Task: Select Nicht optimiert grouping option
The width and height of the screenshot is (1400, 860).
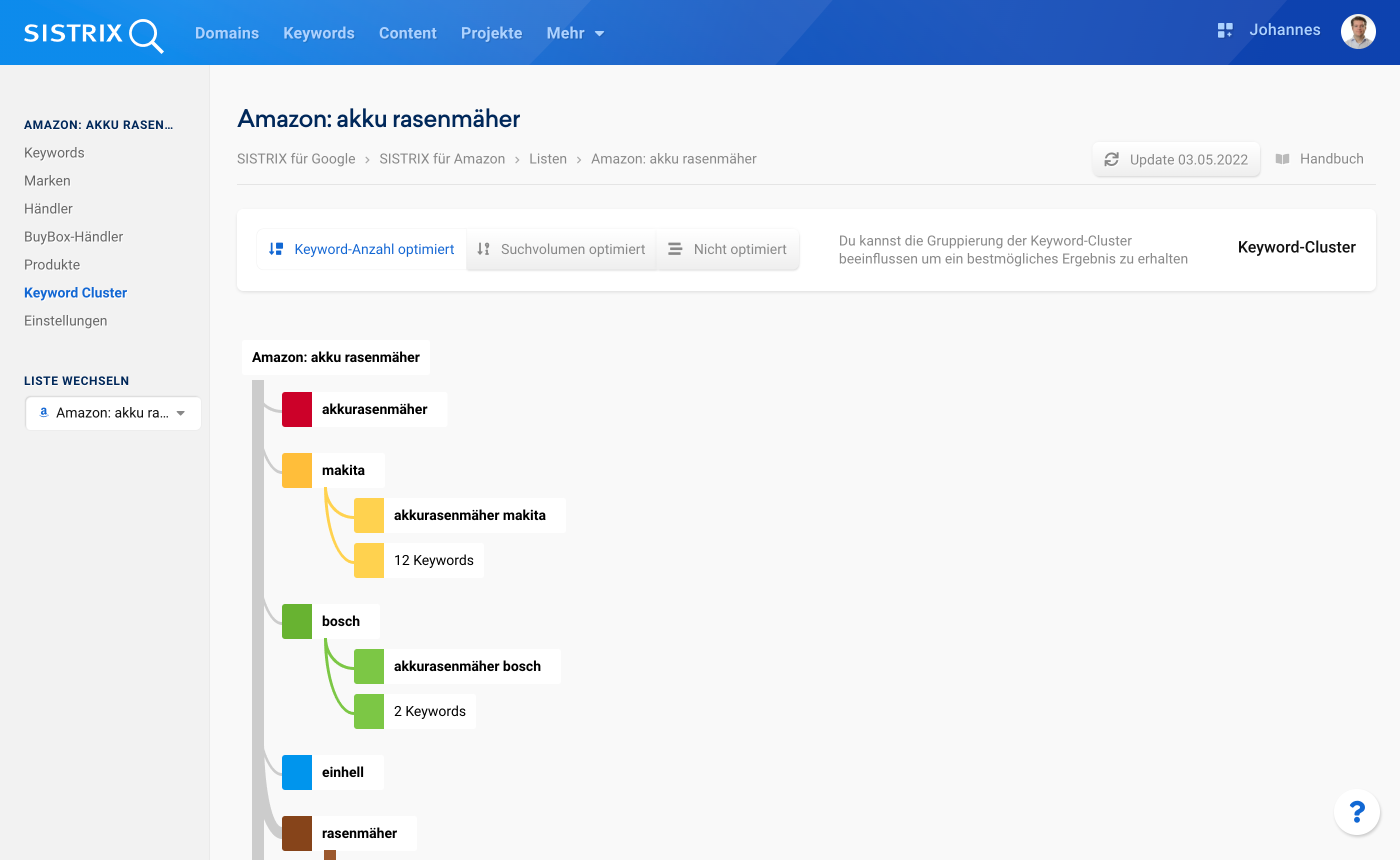Action: coord(739,249)
